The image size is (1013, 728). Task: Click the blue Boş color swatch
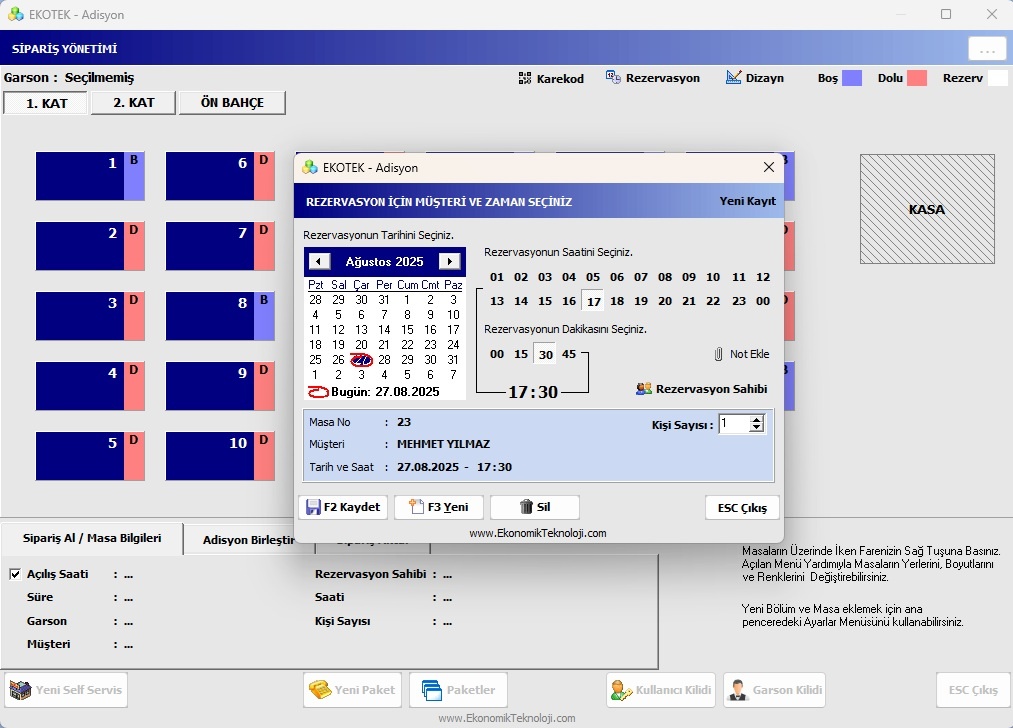[851, 78]
